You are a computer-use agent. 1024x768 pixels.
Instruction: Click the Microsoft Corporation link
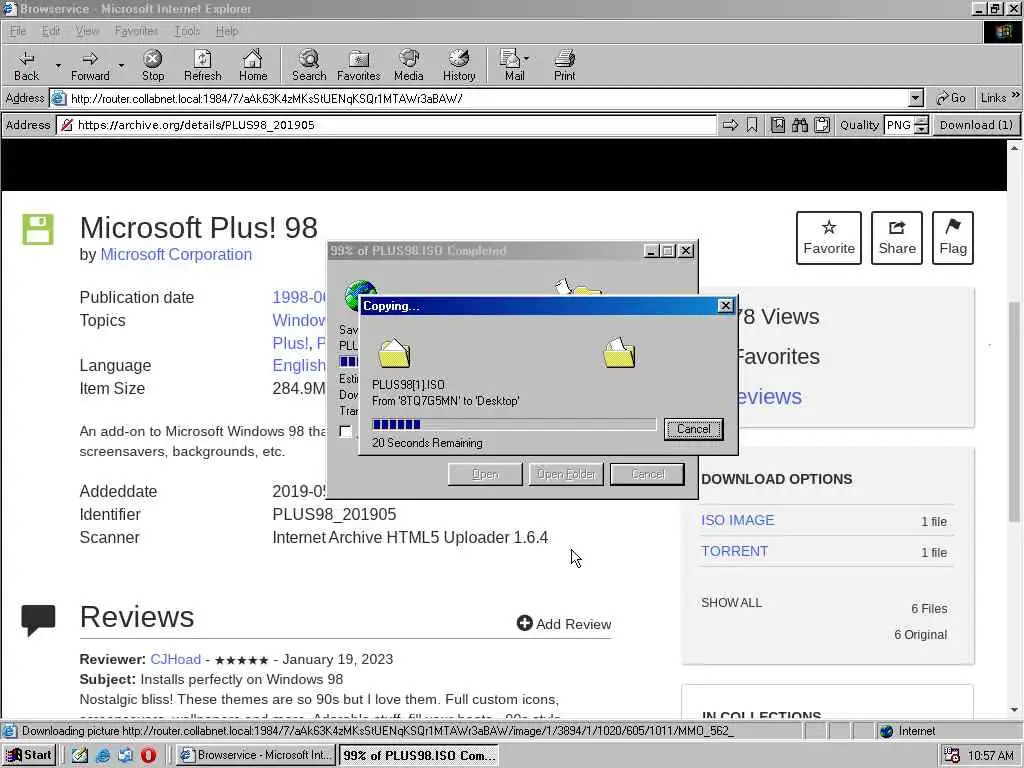click(x=176, y=254)
